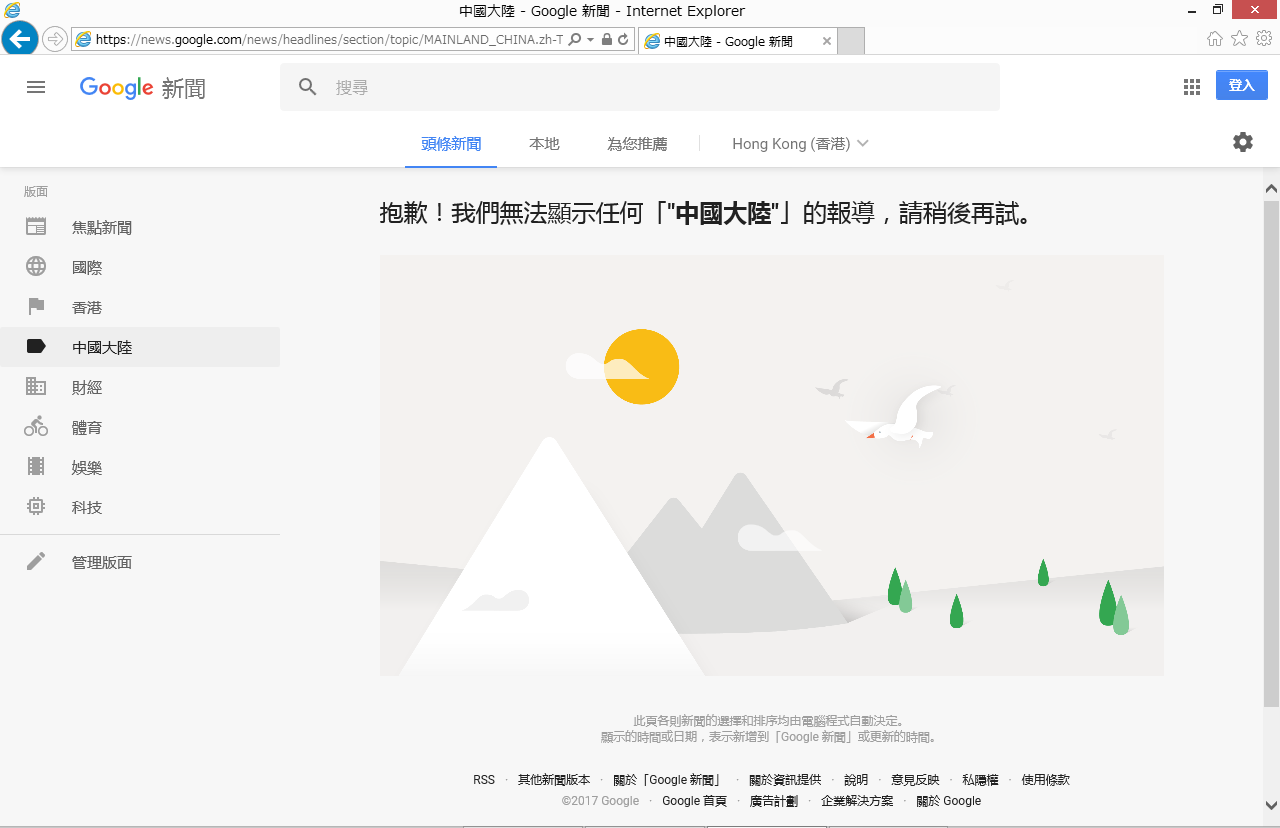Open the 國際 sidebar label
Viewport: 1280px width, 828px height.
tap(87, 268)
